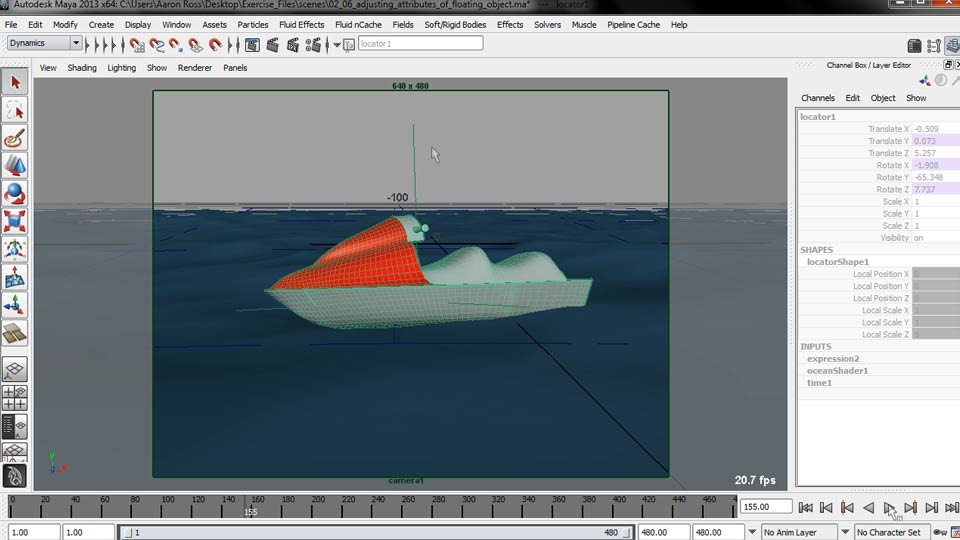Viewport: 960px width, 540px height.
Task: Activate the Soft Modification tool
Action: click(x=15, y=277)
